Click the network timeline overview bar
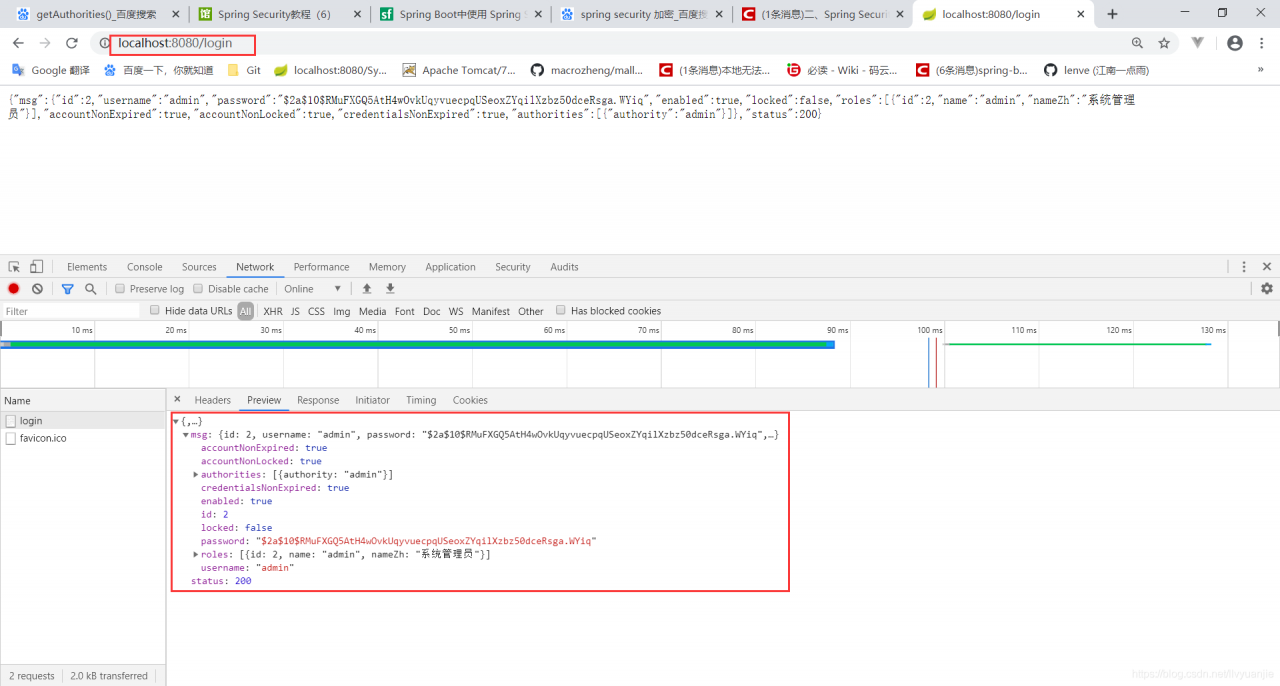 click(640, 354)
